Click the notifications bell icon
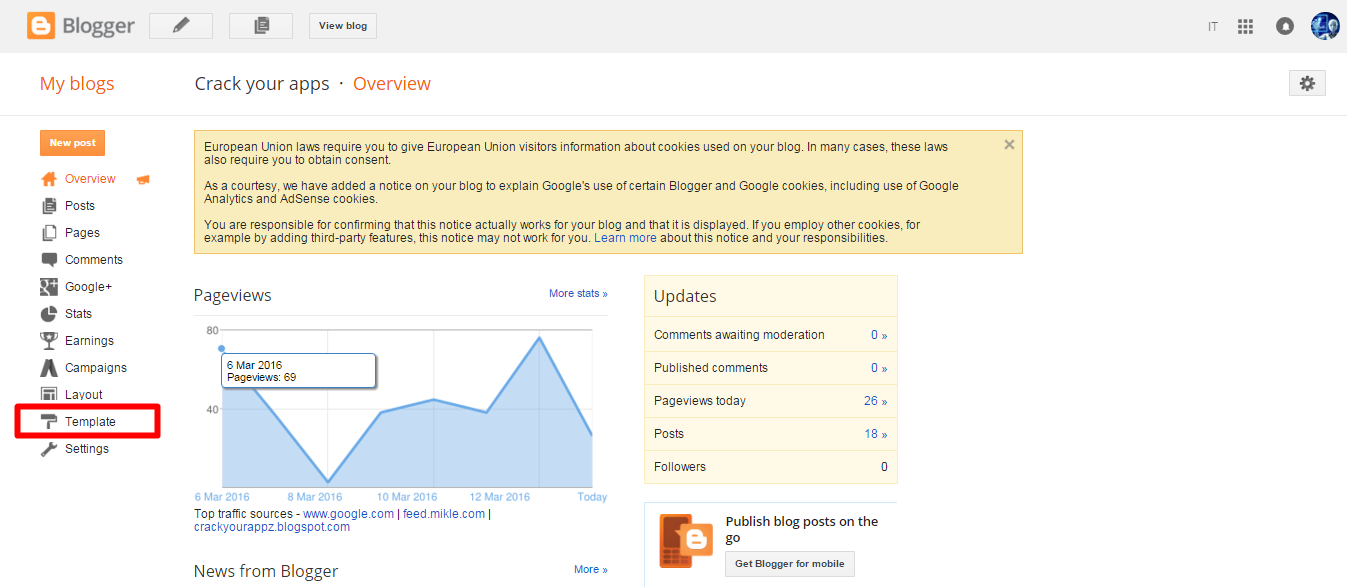 pyautogui.click(x=1285, y=27)
